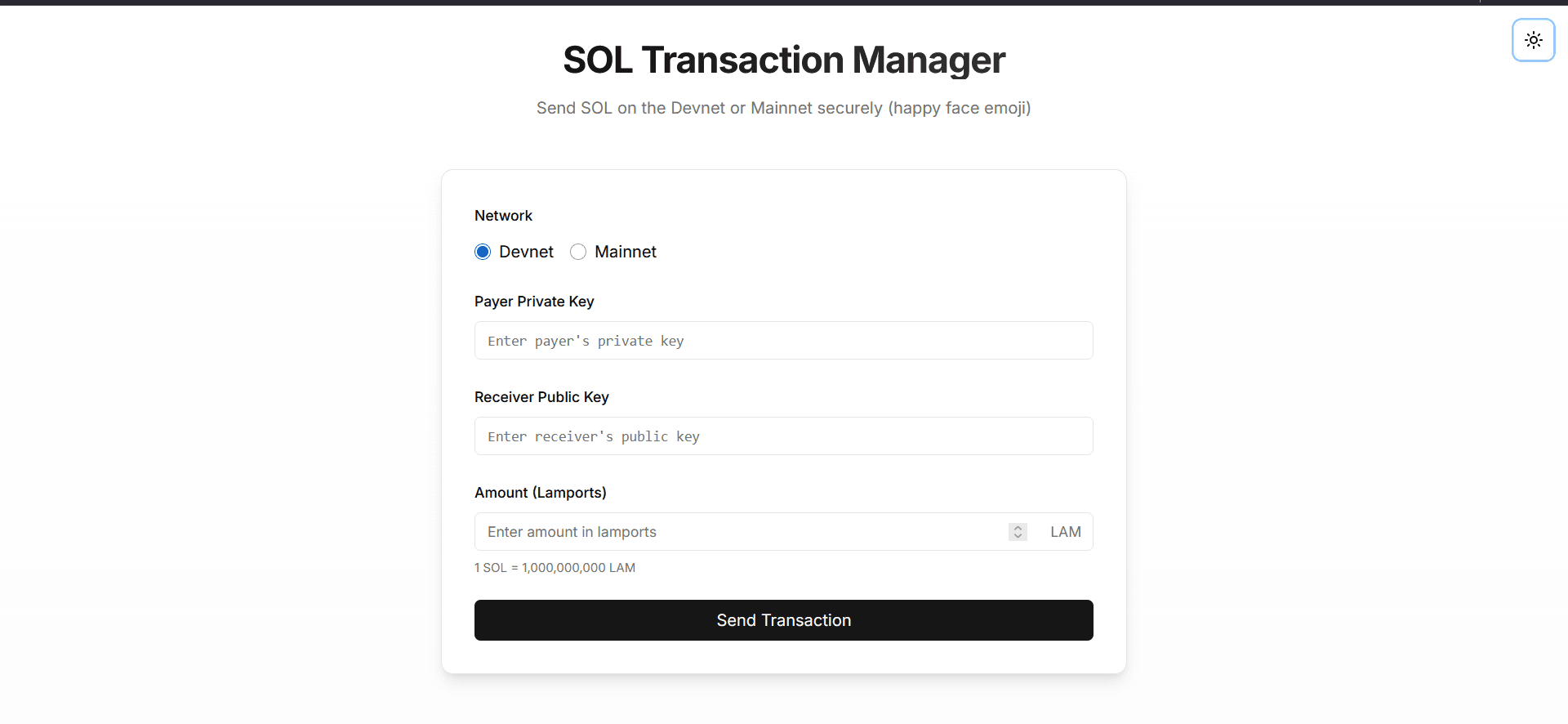1568x724 pixels.
Task: Focus the payer's private key input
Action: (x=783, y=340)
